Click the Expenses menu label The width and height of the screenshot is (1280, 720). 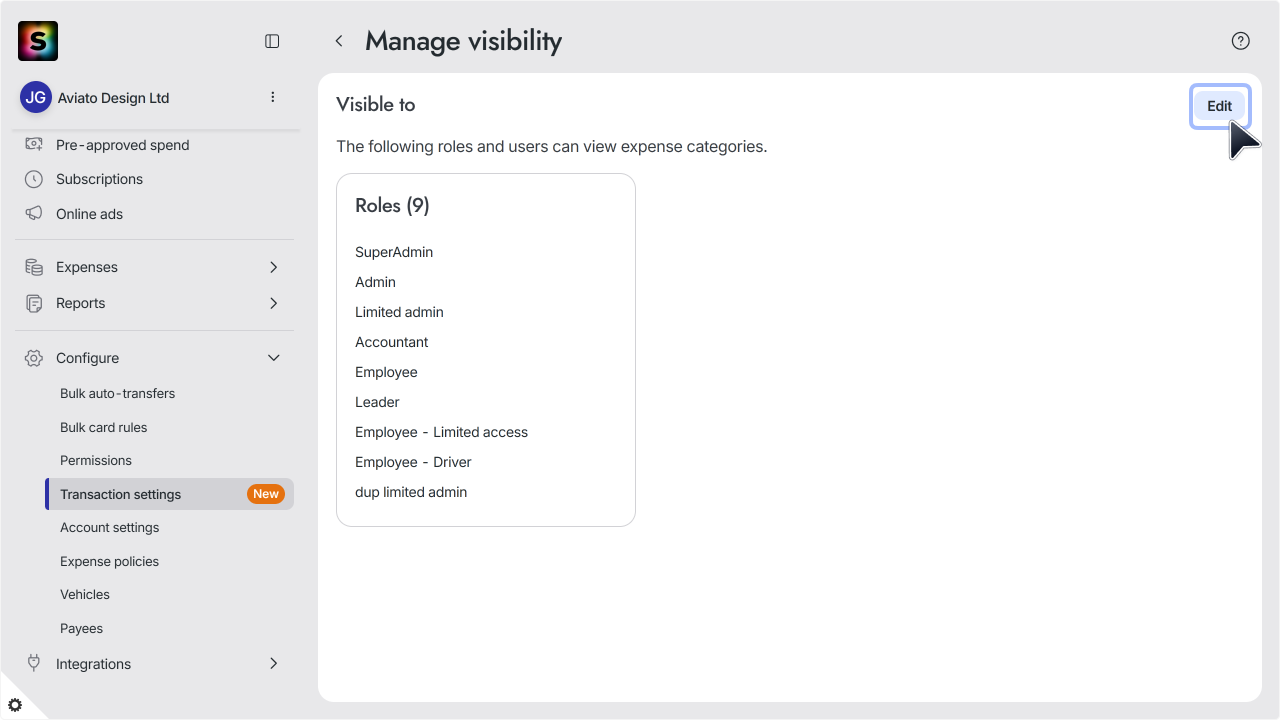[87, 267]
